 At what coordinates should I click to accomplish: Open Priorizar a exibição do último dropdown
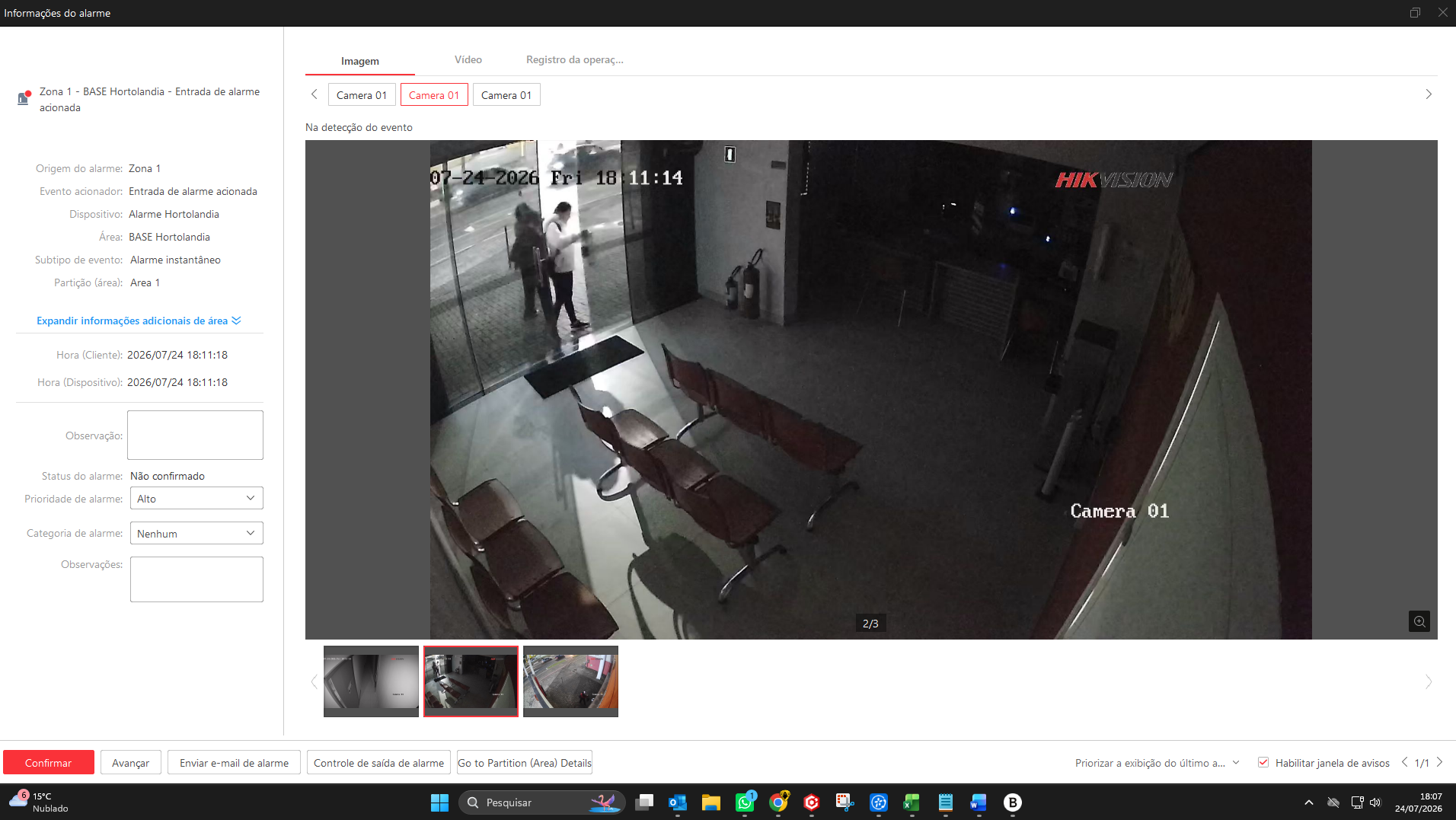pyautogui.click(x=1157, y=763)
